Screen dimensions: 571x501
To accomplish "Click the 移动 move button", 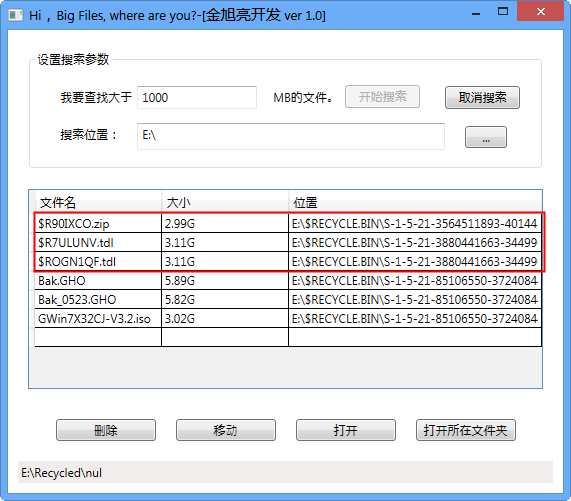I will [226, 430].
